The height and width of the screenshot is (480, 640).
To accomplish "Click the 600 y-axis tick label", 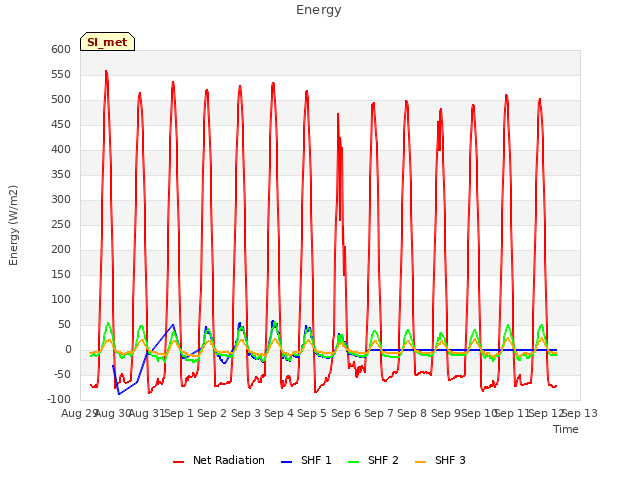I will 61,50.
